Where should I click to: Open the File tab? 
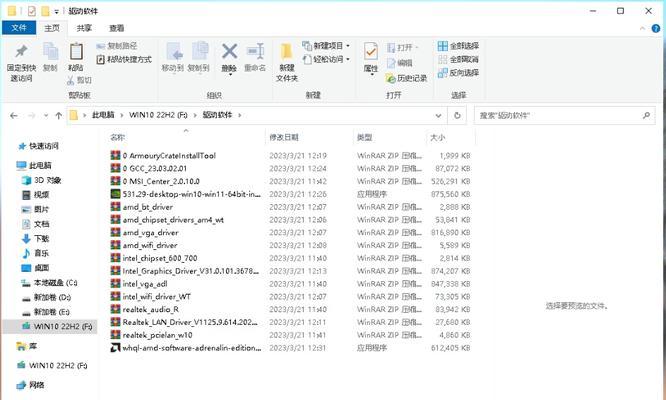[19, 28]
